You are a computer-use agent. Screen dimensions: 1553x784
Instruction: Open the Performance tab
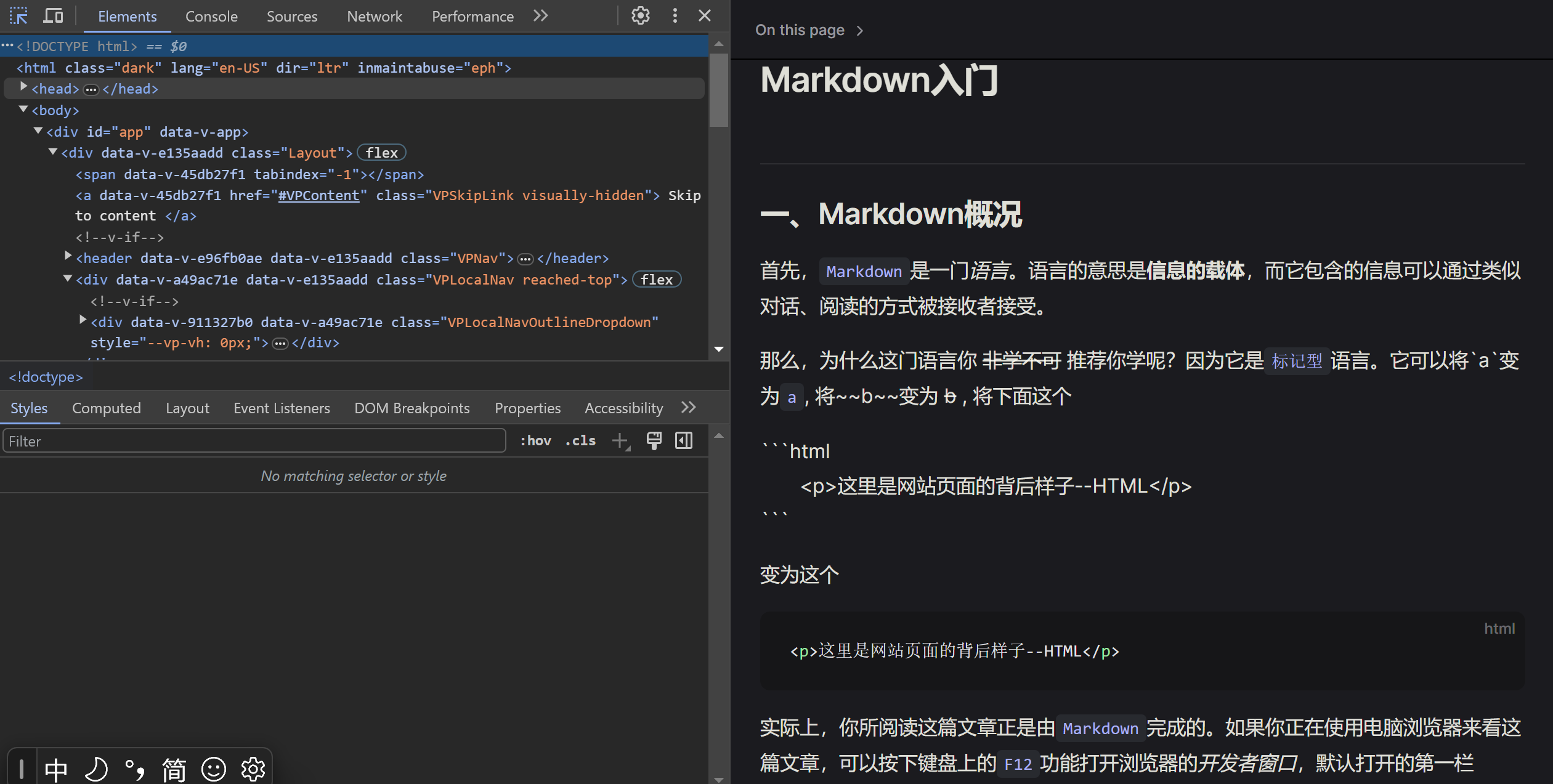(x=472, y=17)
